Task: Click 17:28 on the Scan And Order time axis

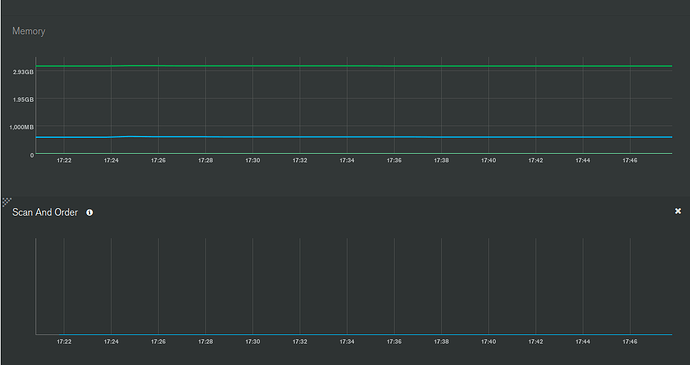Action: click(206, 342)
